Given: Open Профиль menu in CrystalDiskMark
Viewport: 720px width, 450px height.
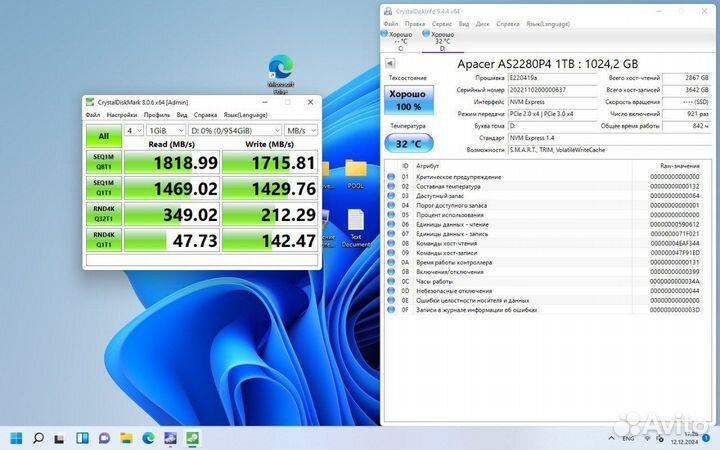Looking at the screenshot, I should coord(157,115).
